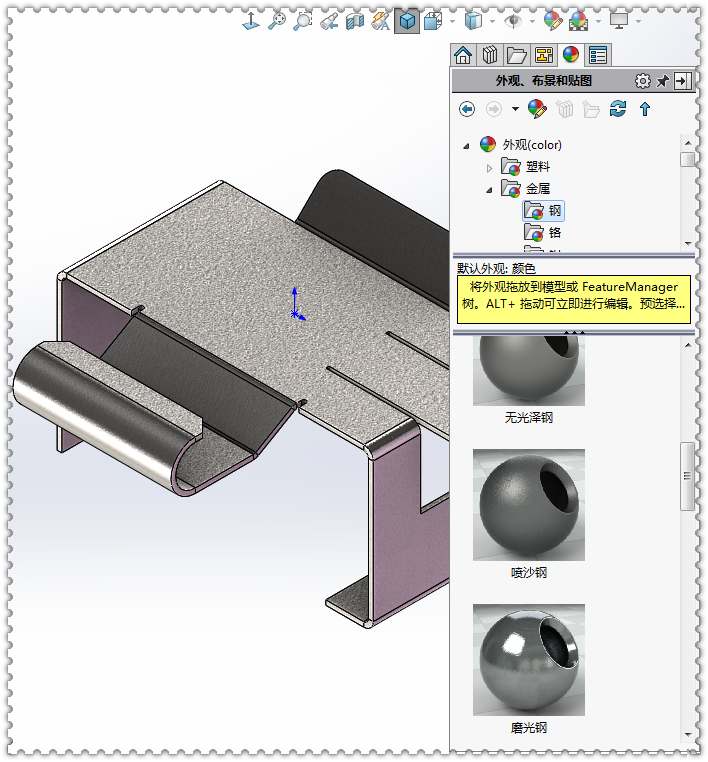Open Custom Properties list tab
This screenshot has height=762, width=708.
click(x=598, y=55)
